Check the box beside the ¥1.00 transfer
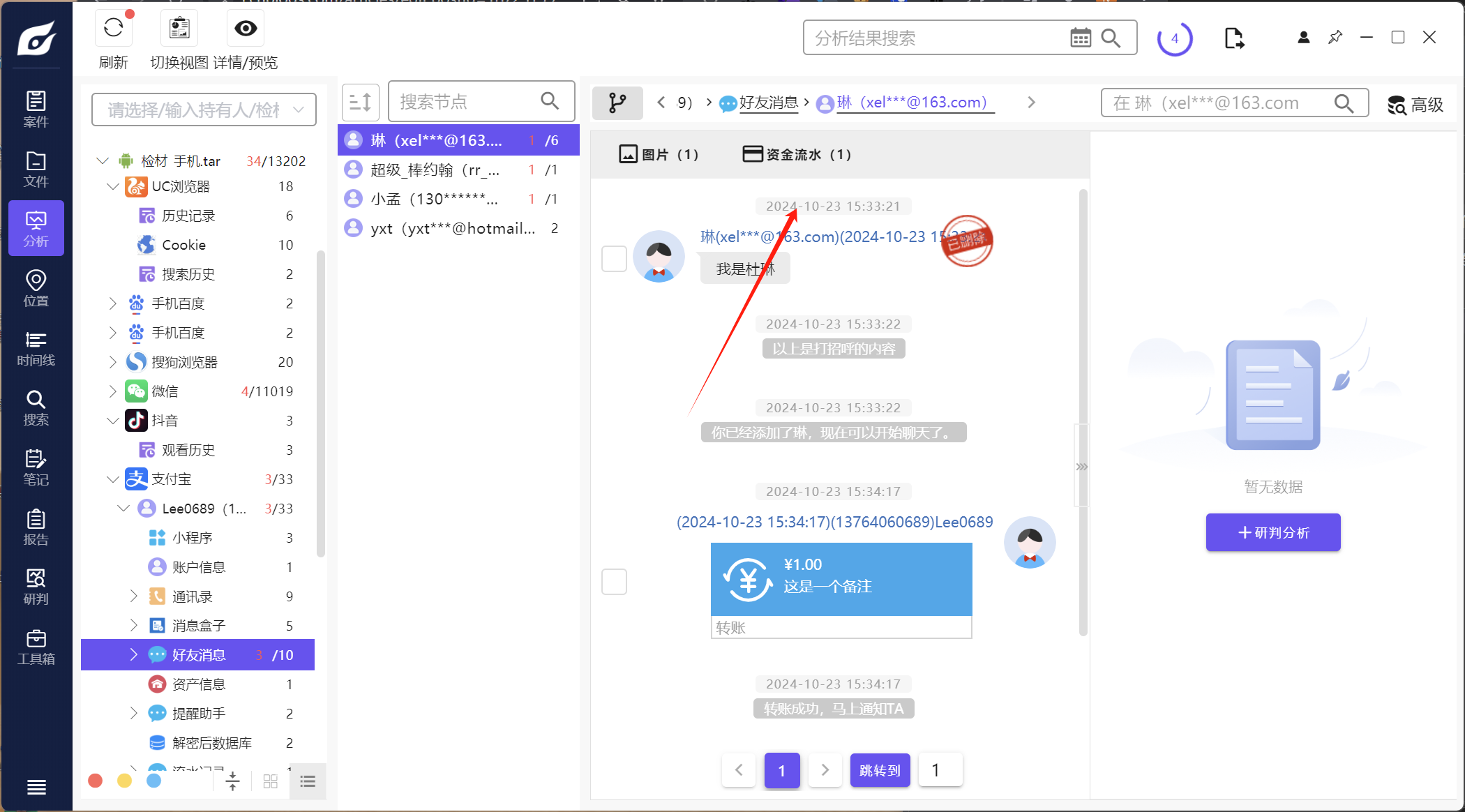 (x=614, y=581)
